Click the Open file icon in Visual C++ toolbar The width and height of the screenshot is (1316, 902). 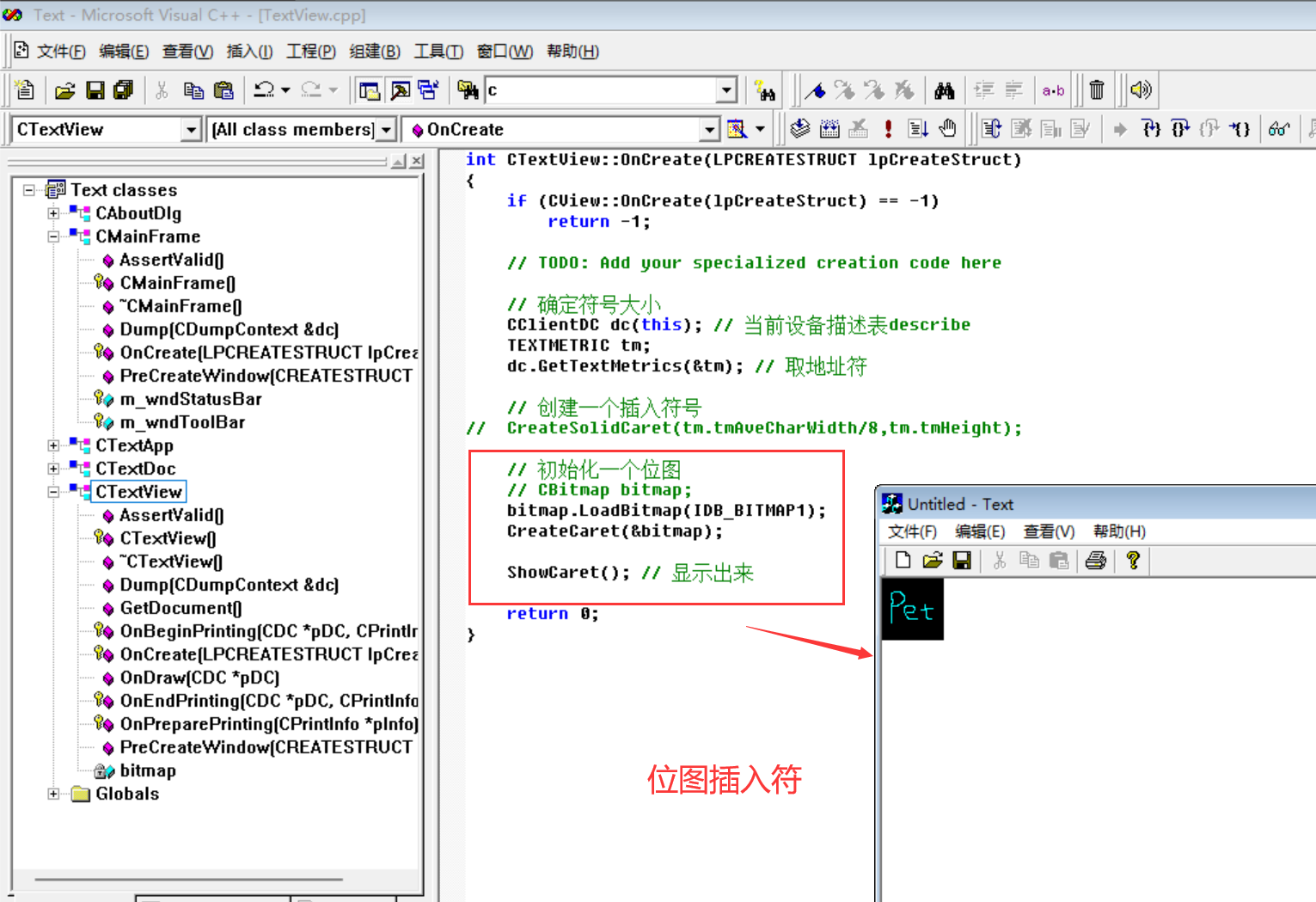click(x=65, y=89)
